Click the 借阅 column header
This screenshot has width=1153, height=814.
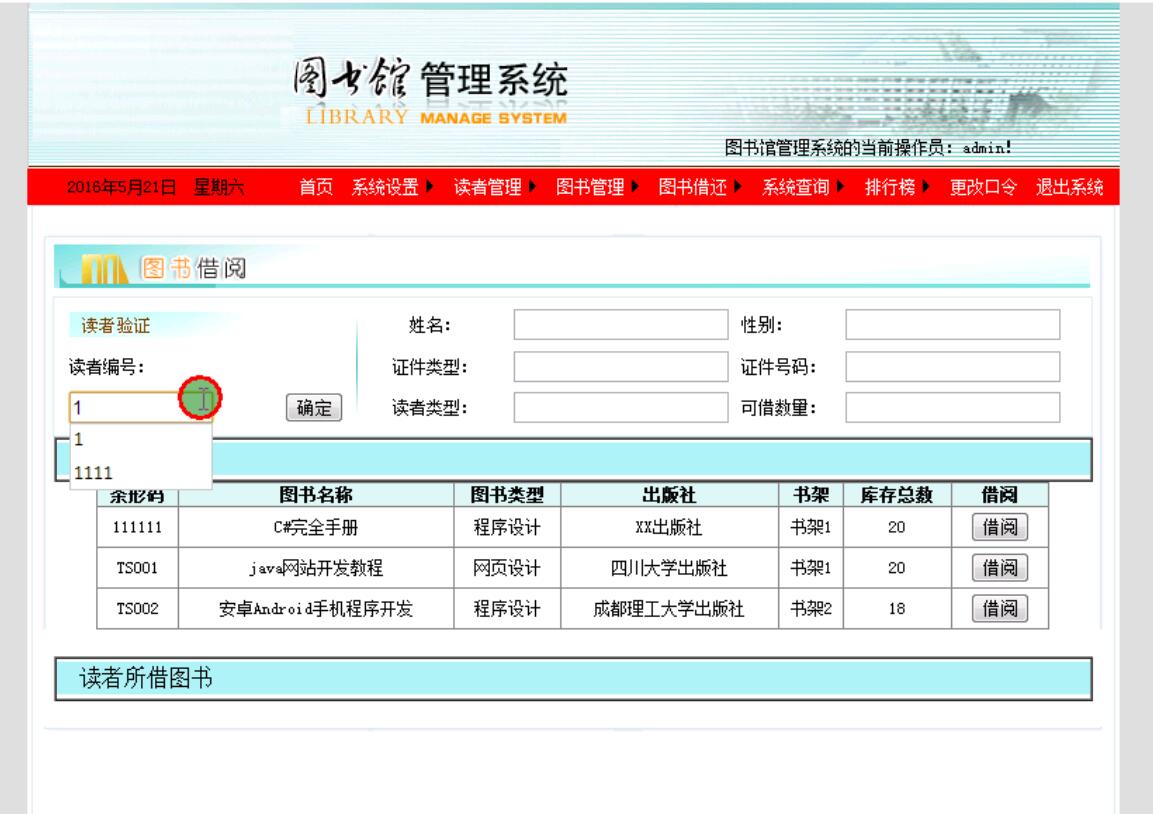point(999,495)
